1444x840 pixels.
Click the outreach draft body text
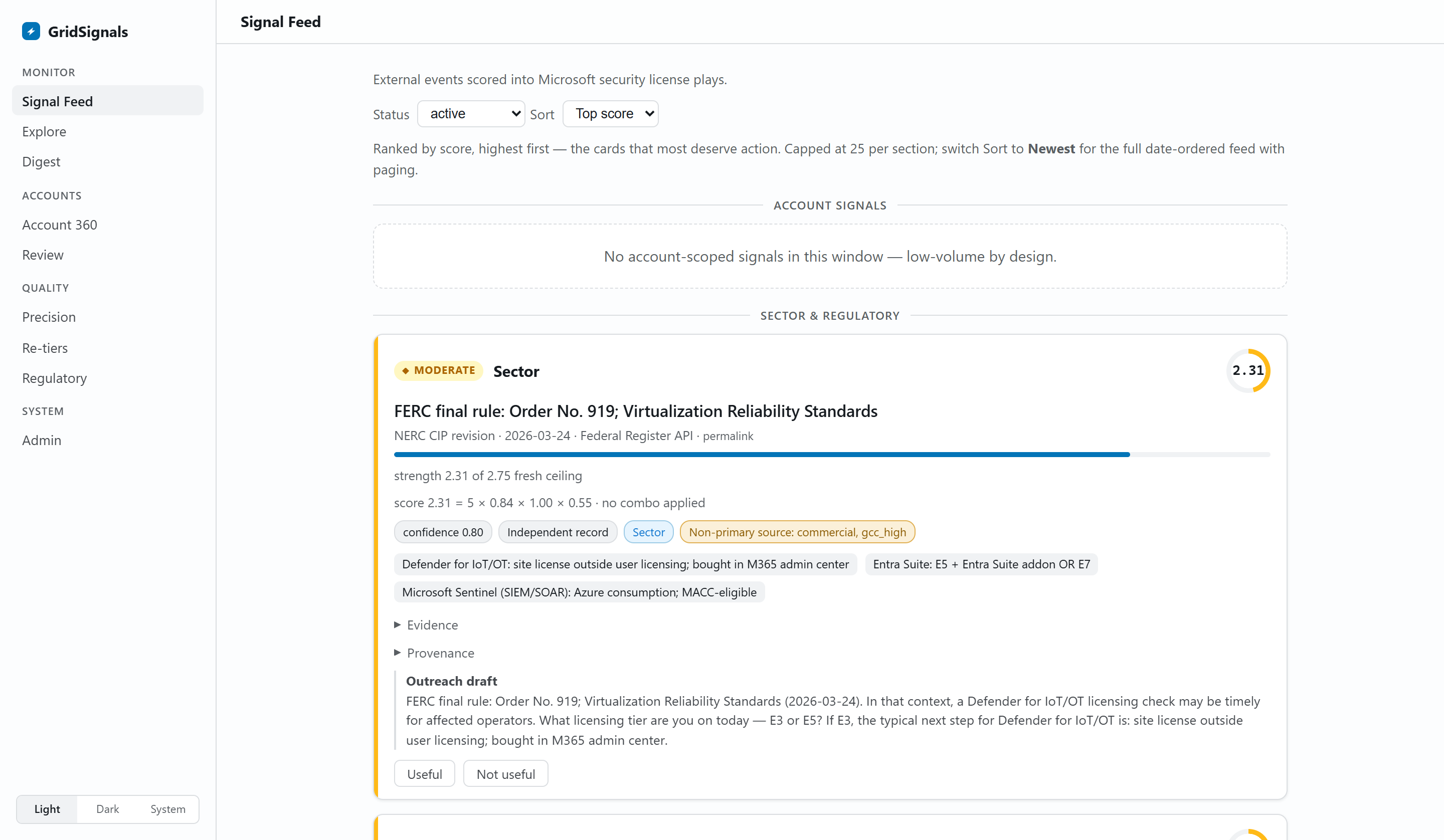coord(833,721)
